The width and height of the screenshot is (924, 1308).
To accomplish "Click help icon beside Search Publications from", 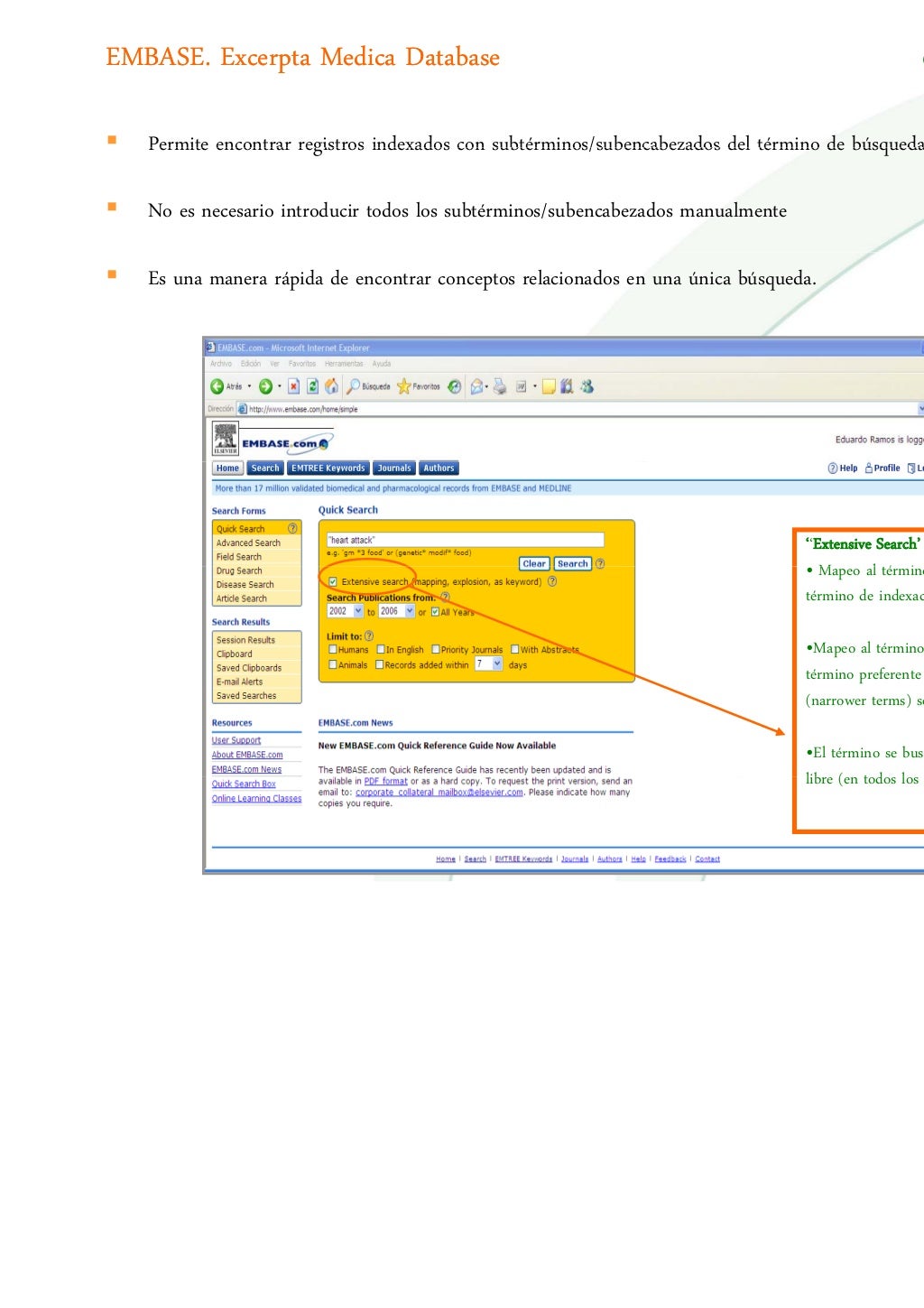I will pos(445,597).
